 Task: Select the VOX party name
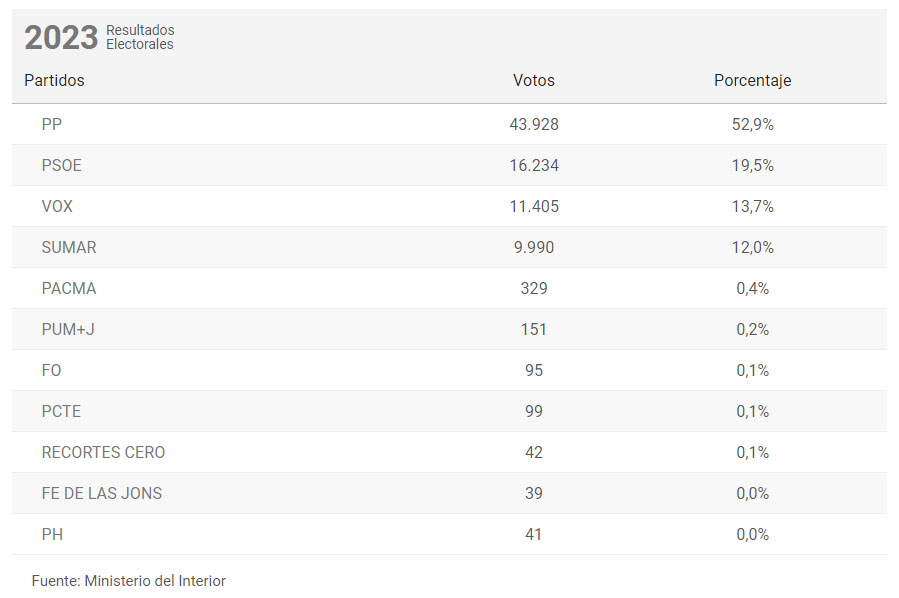tap(57, 206)
